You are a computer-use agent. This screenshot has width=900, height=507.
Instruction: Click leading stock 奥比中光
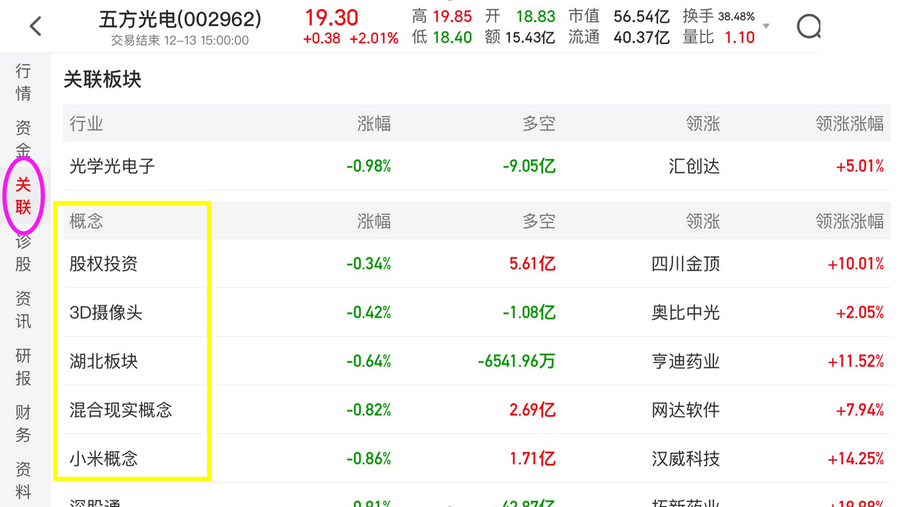(685, 313)
